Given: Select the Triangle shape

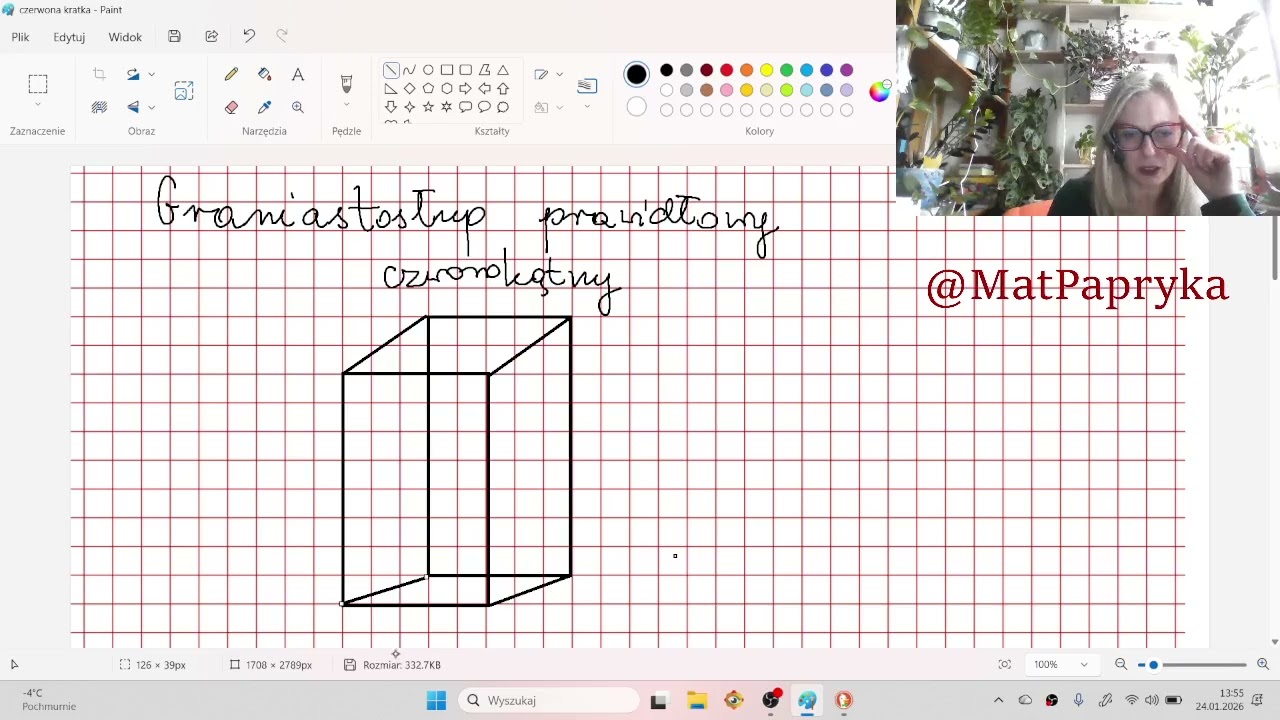Looking at the screenshot, I should click(503, 70).
